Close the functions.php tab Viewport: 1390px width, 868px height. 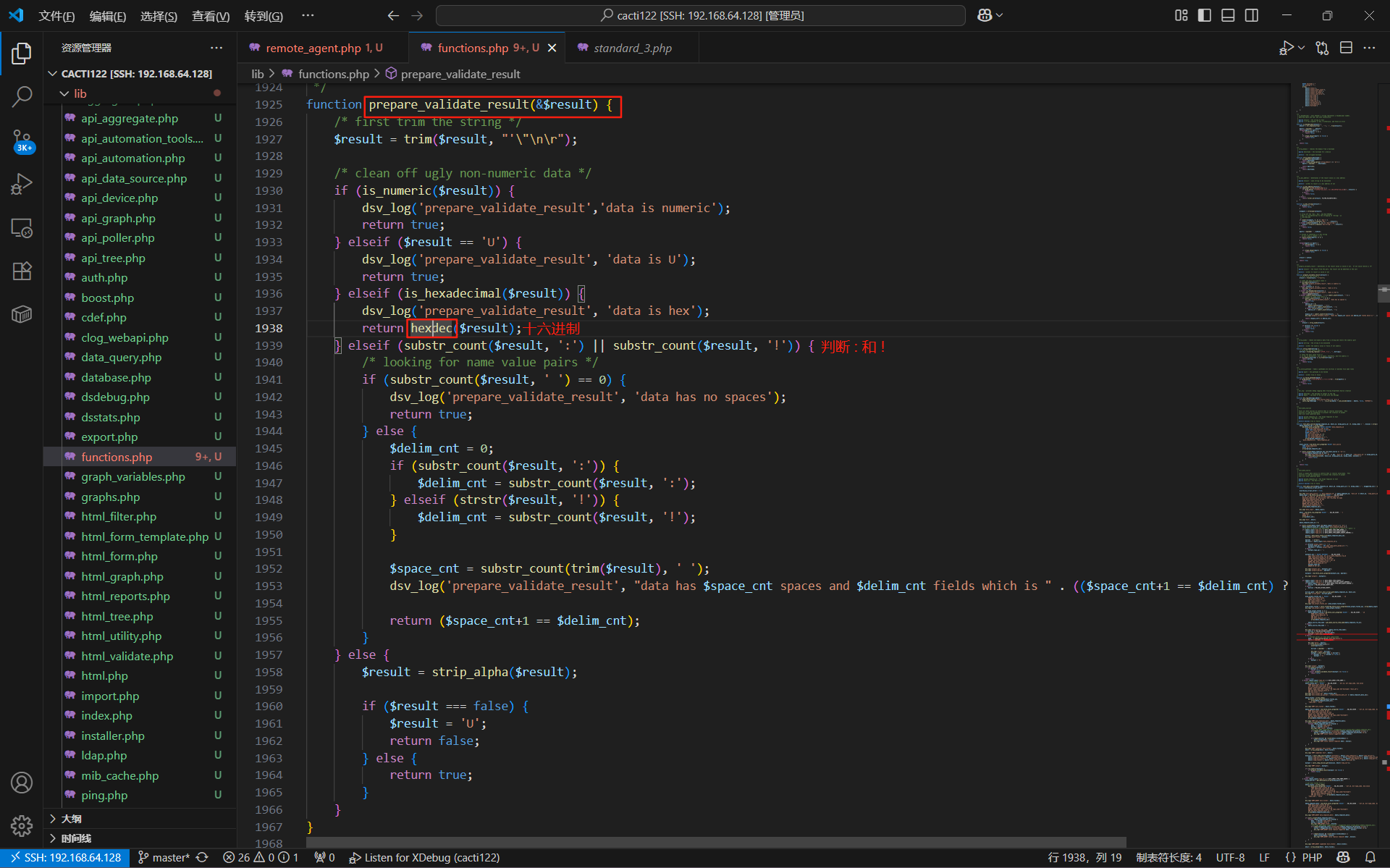pos(552,48)
